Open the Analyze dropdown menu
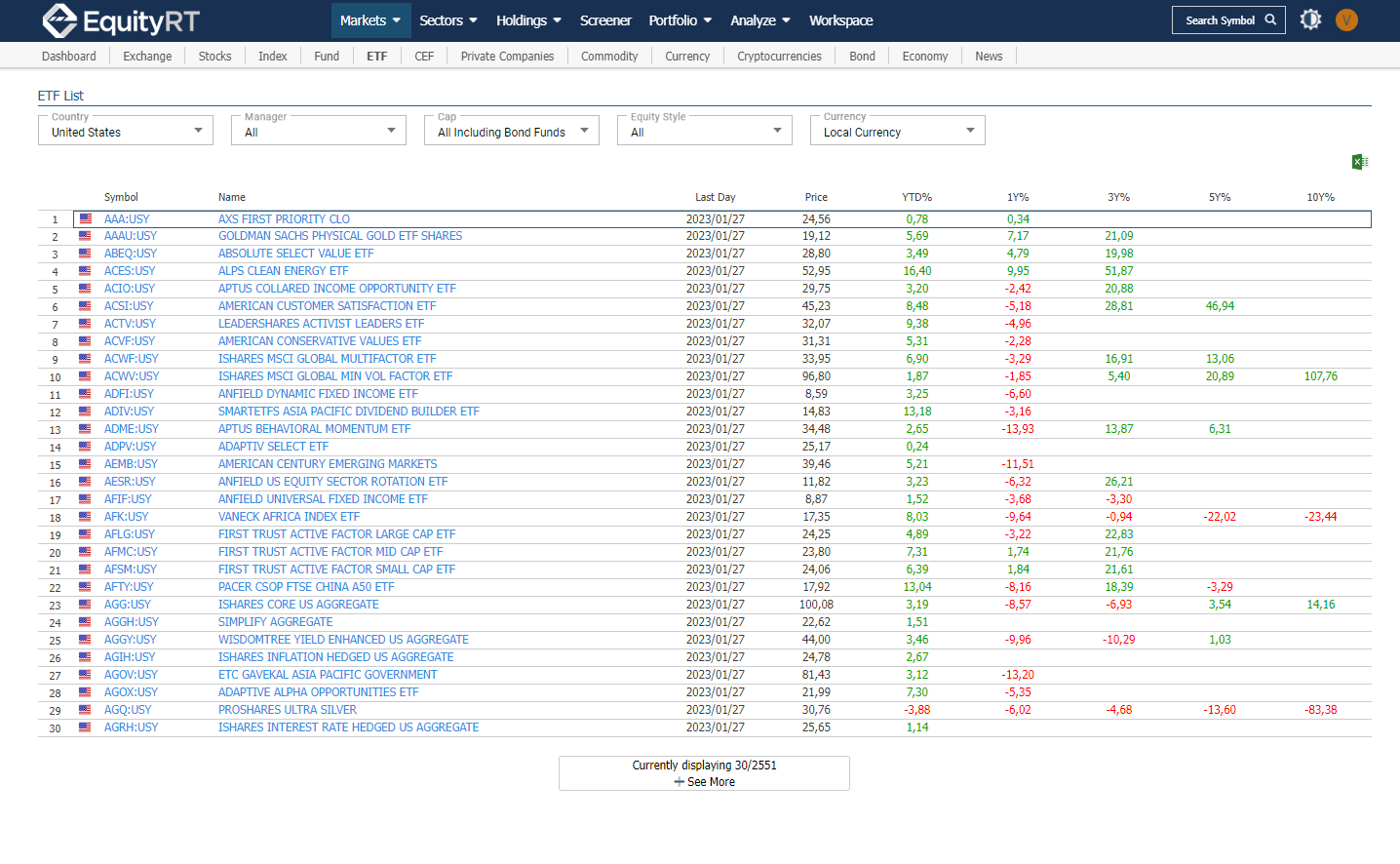The image size is (1400, 864). pyautogui.click(x=760, y=20)
